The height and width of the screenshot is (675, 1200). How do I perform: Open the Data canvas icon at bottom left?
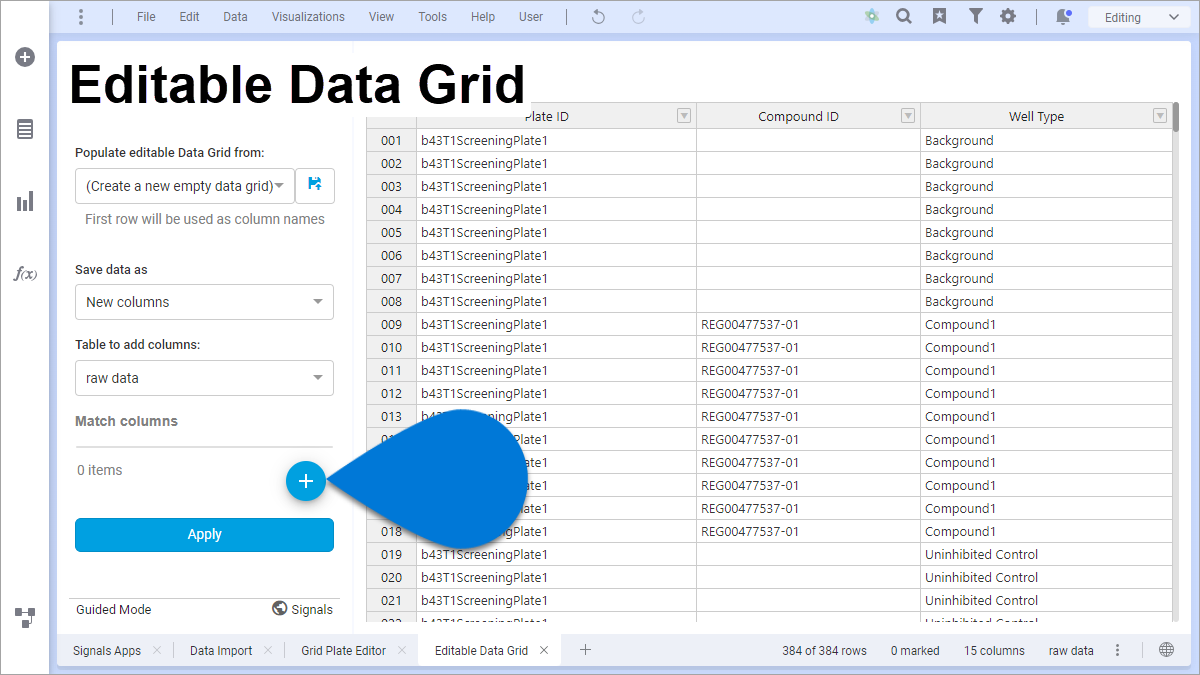[x=25, y=617]
